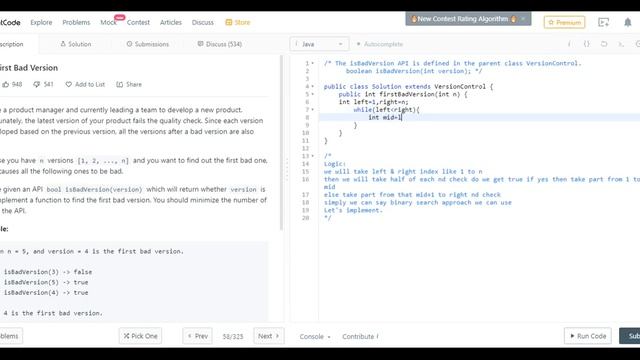Collapse code fold arrow at line 1

(313, 63)
